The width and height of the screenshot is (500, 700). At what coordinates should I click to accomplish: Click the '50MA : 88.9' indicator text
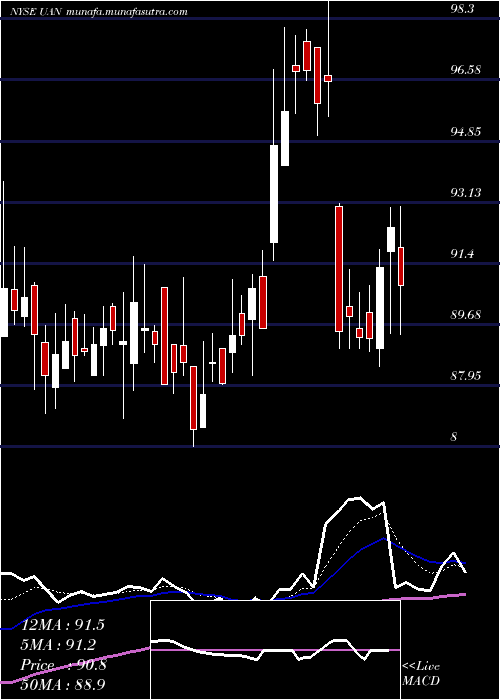[x=62, y=684]
